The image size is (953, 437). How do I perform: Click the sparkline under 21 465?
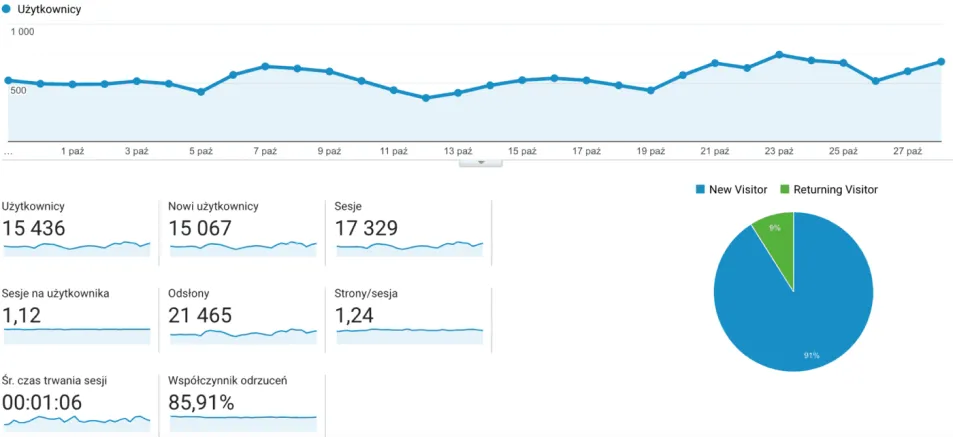[243, 336]
